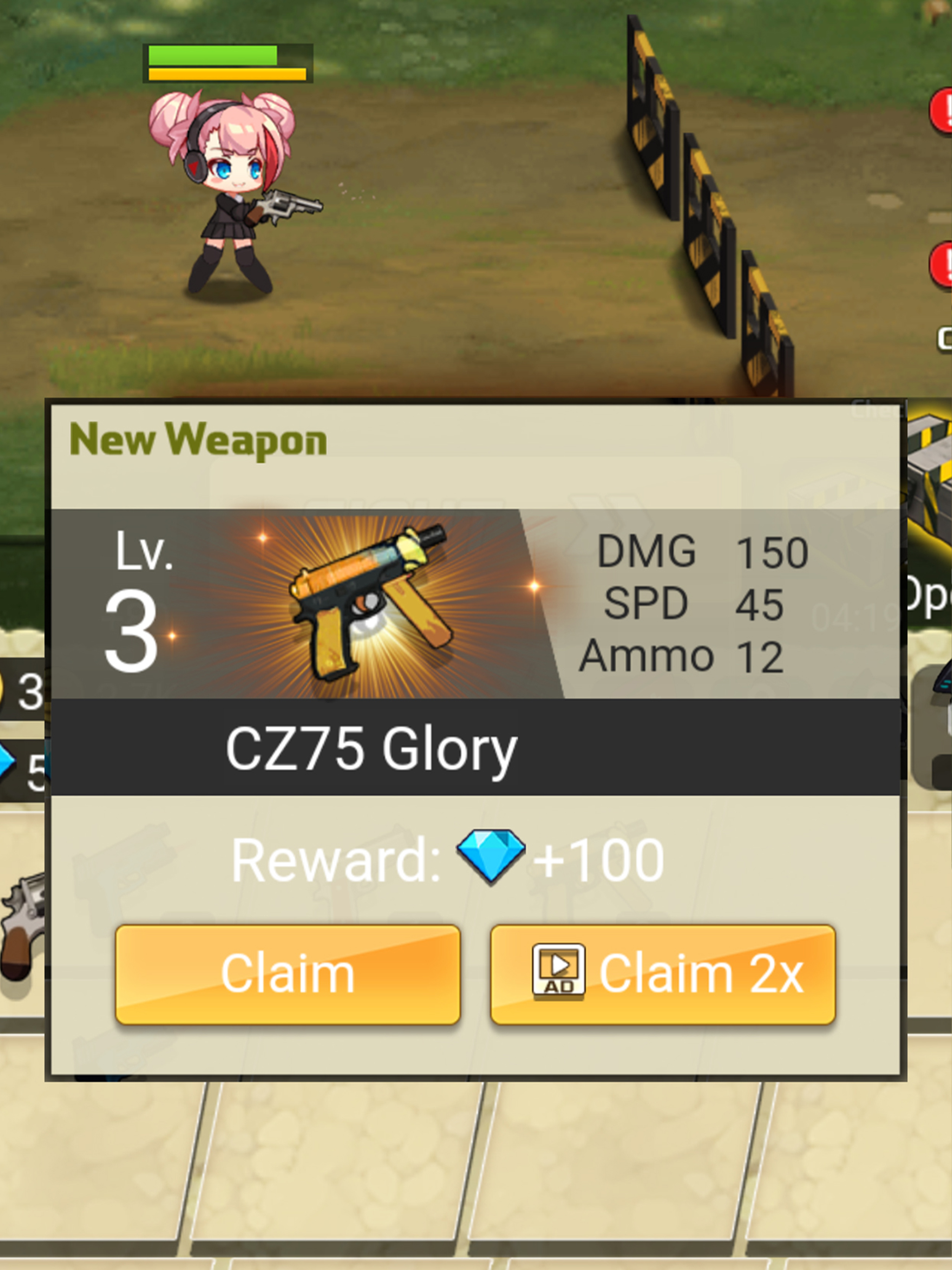952x1270 pixels.
Task: Tap the CZ75 Glory weapon name bar
Action: coord(476,747)
